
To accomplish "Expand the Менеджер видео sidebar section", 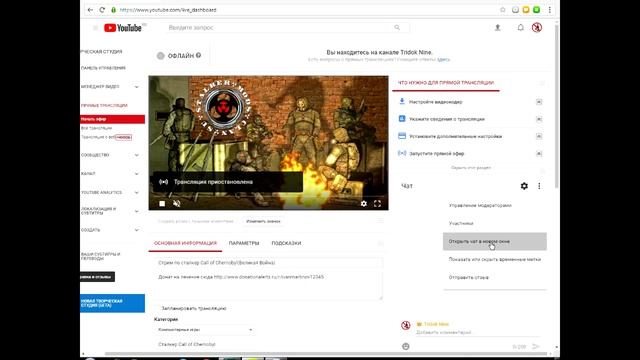I will pyautogui.click(x=136, y=87).
